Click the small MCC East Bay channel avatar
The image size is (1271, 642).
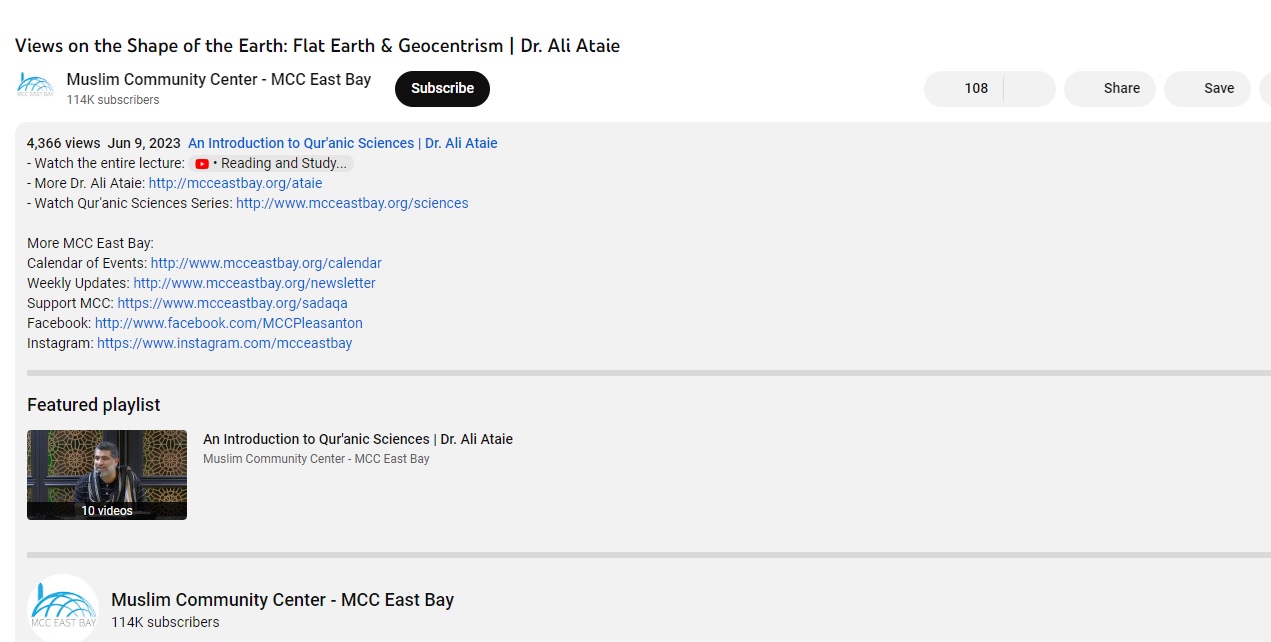coord(35,87)
